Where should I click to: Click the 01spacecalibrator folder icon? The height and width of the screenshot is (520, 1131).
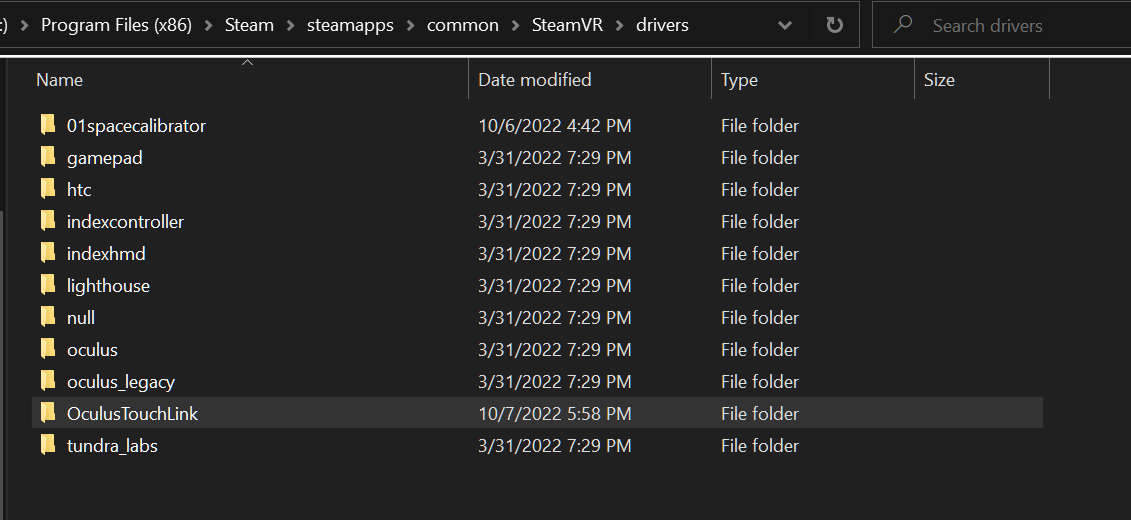click(x=47, y=125)
